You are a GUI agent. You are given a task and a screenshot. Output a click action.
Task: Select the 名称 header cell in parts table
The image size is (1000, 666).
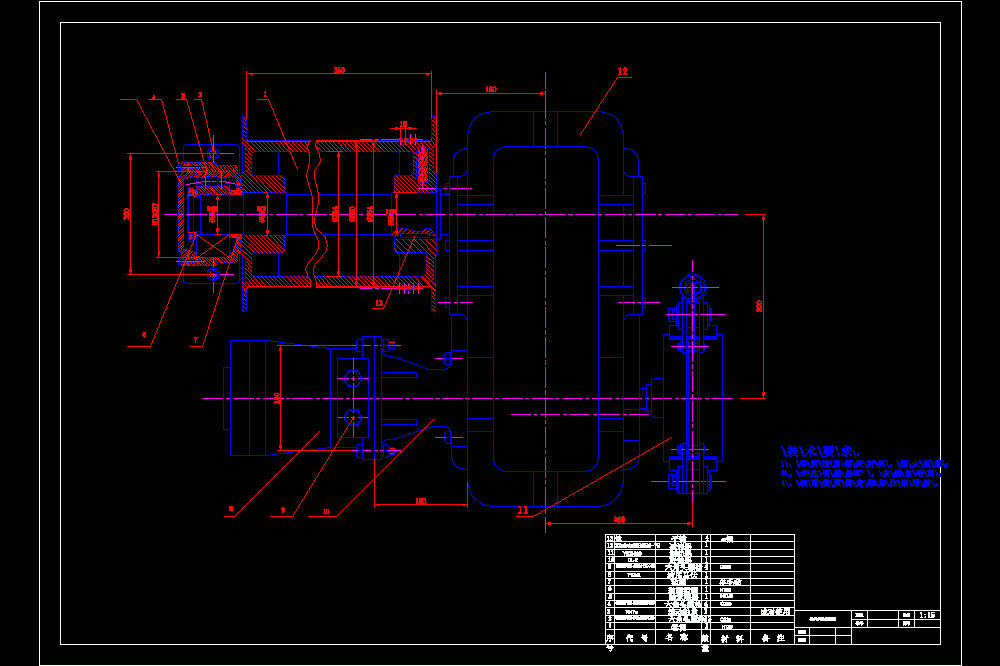pyautogui.click(x=677, y=637)
